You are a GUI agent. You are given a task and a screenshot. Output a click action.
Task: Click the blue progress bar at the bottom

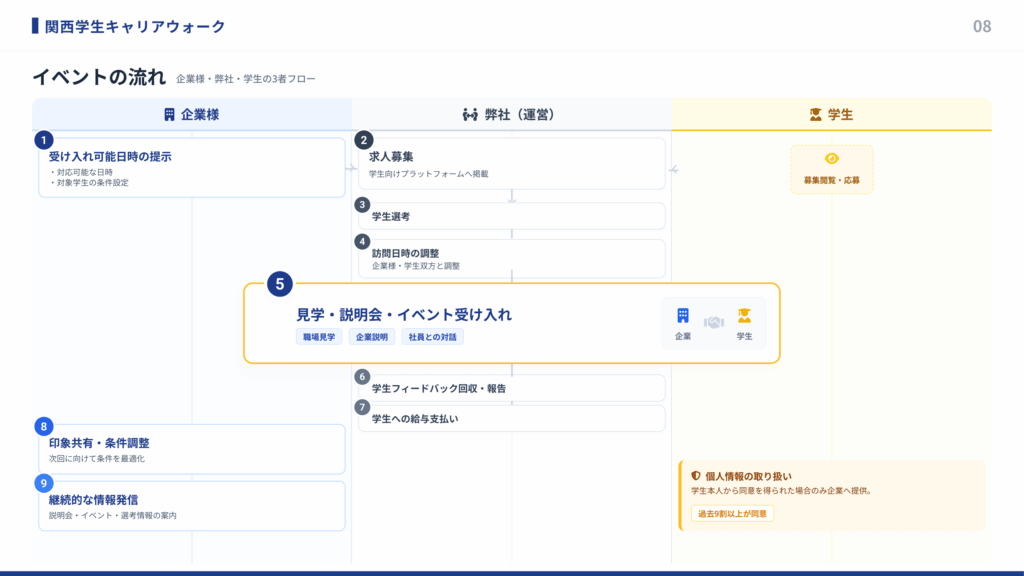click(512, 571)
